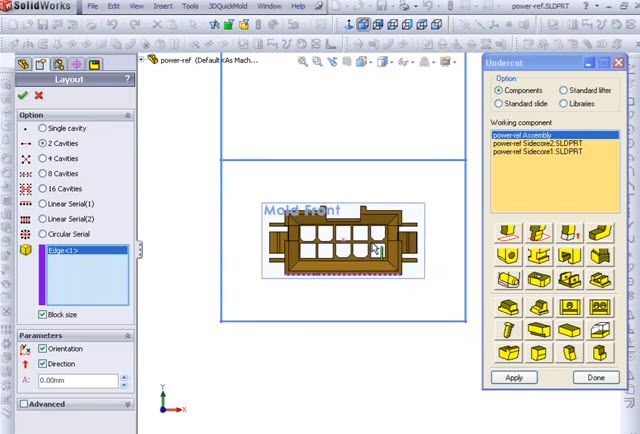
Task: Open the Hide/Show Items dropdown arrow
Action: [413, 62]
